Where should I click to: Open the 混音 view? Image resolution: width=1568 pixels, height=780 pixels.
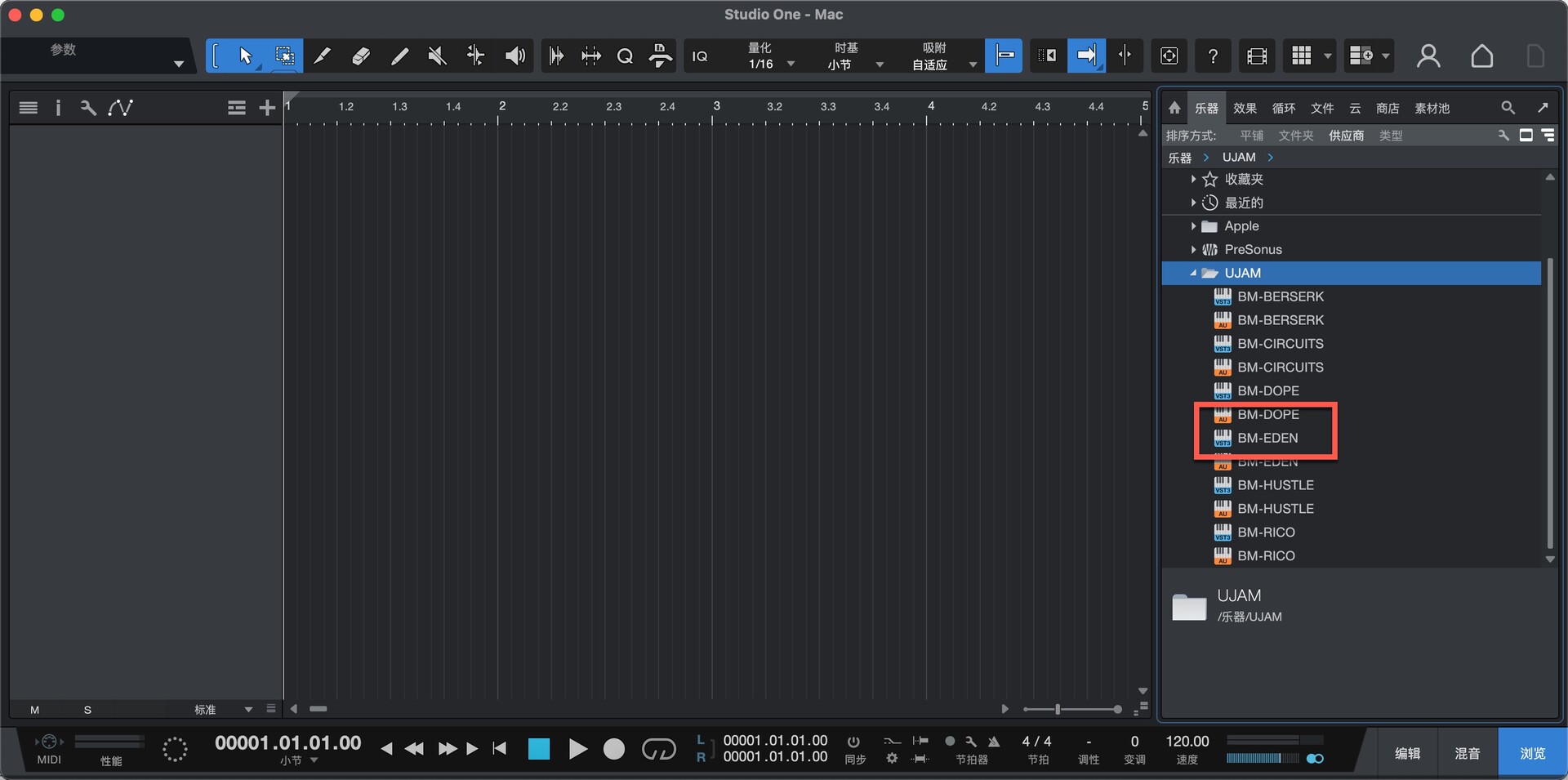(1468, 753)
